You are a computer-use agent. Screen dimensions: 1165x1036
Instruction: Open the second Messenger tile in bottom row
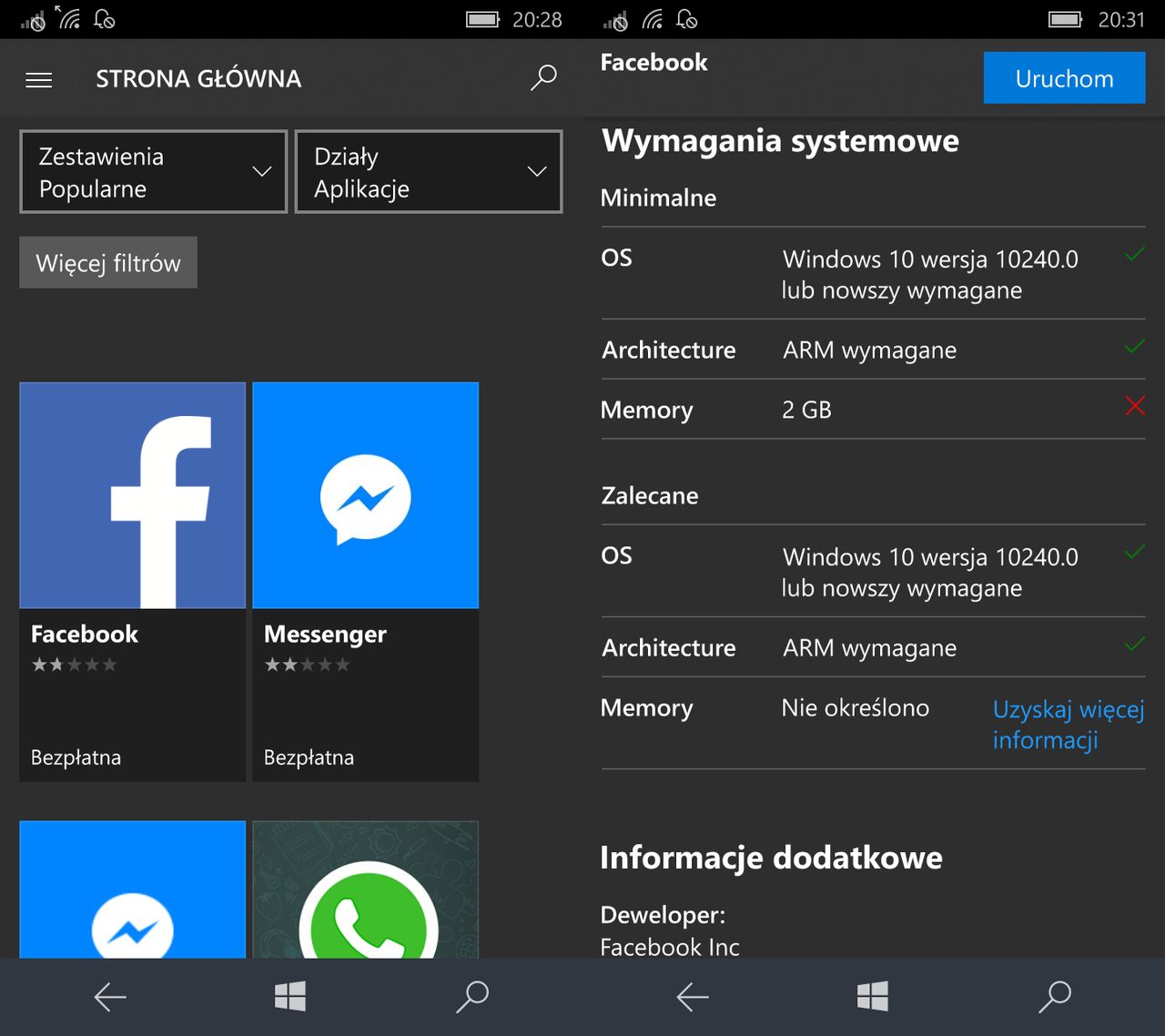tap(133, 889)
